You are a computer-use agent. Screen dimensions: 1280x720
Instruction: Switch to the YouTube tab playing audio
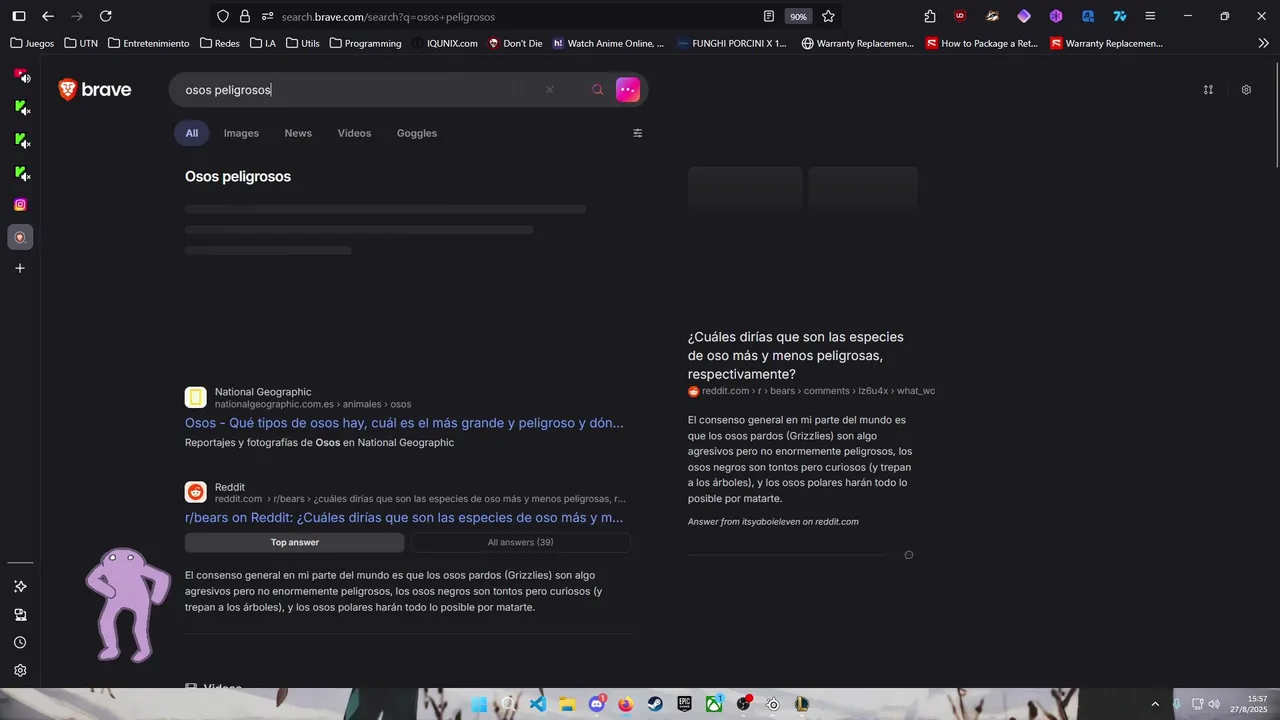click(21, 76)
